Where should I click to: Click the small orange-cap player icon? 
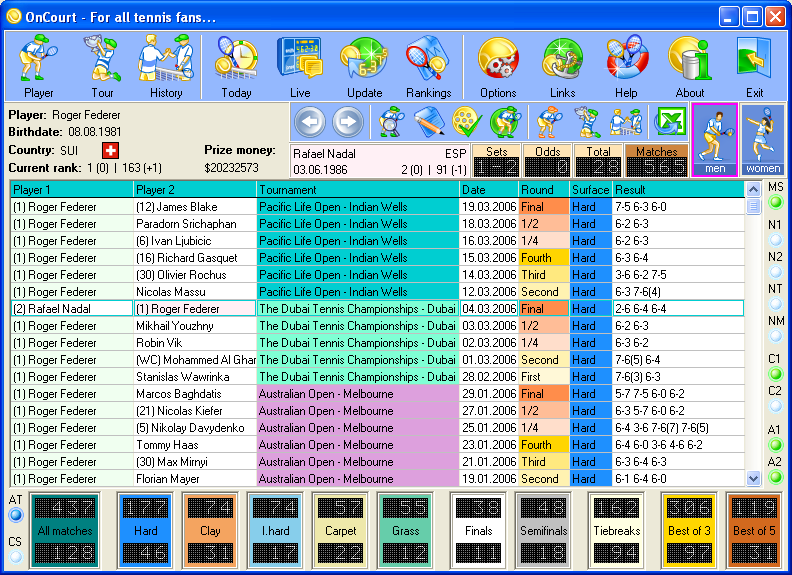[550, 122]
